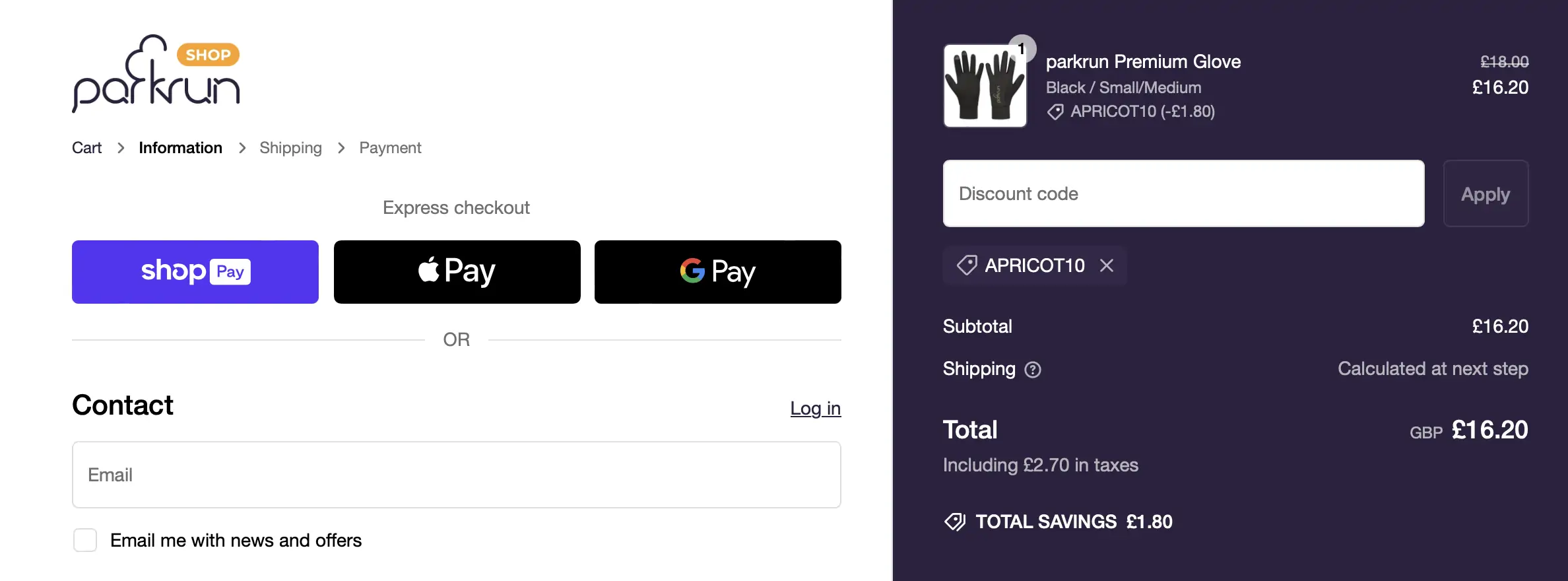Click the item quantity badge on the glove

point(1022,48)
